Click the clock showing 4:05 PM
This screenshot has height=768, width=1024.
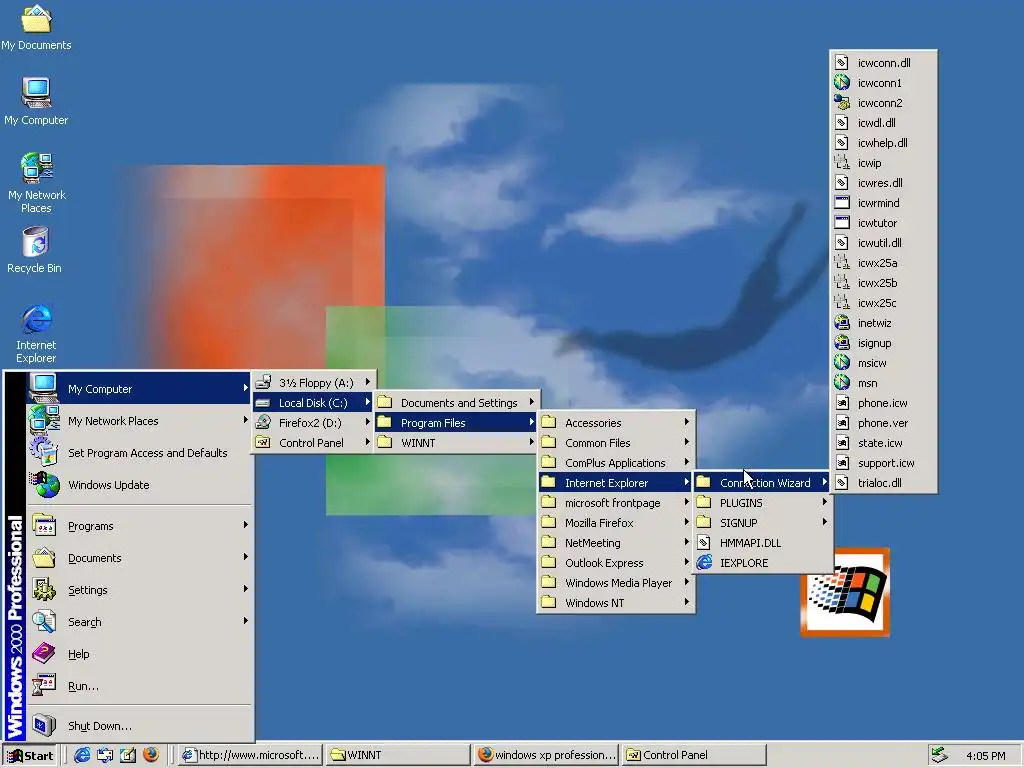(x=985, y=756)
